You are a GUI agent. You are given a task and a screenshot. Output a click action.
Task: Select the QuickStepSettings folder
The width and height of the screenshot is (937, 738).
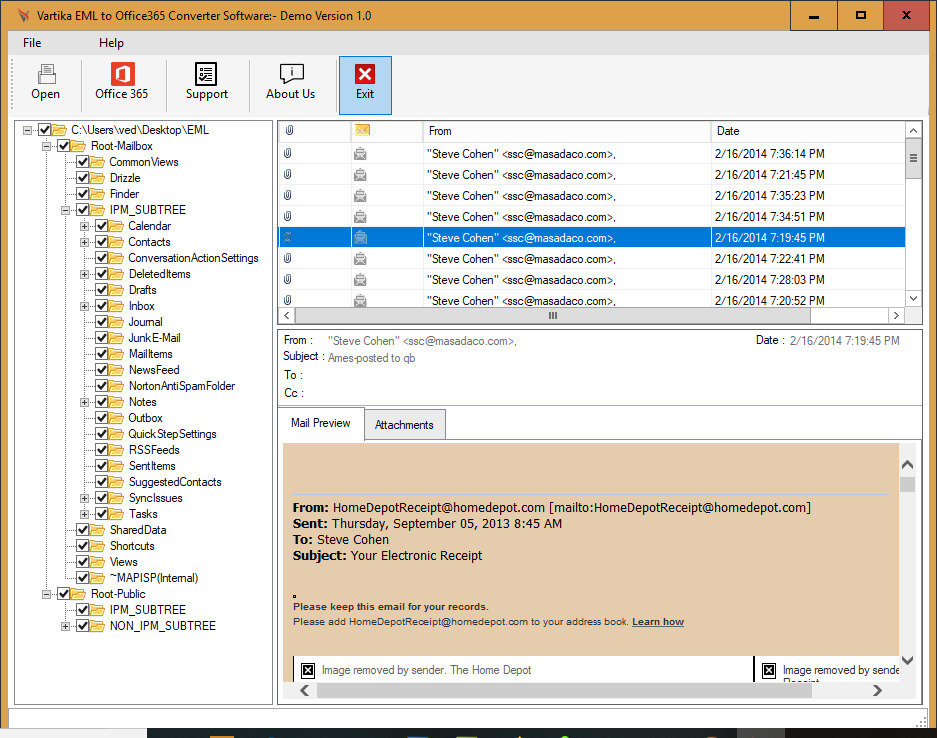(x=173, y=434)
